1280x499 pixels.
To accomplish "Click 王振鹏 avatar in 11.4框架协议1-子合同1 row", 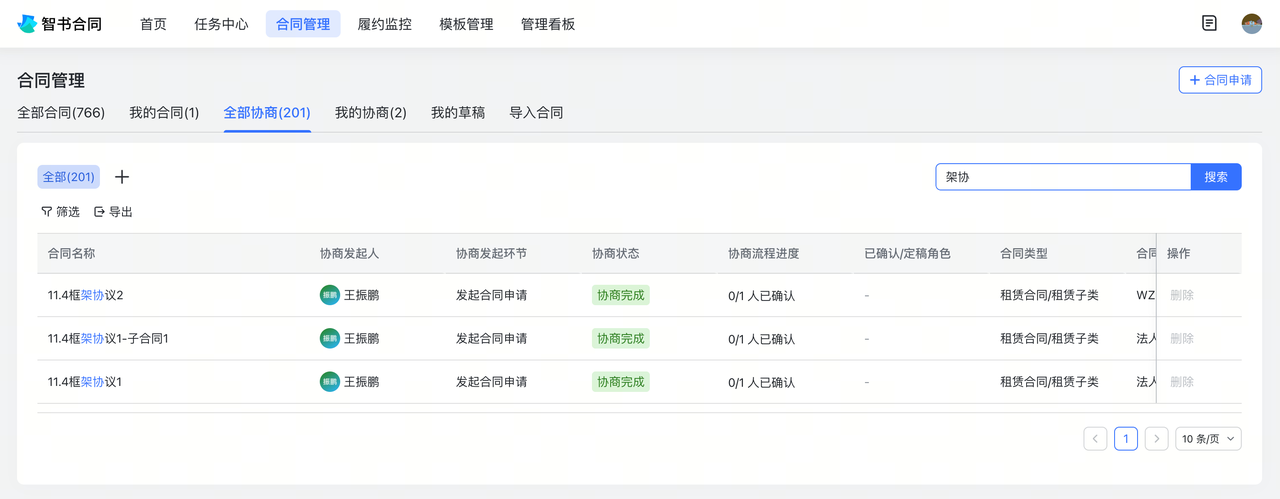I will (x=330, y=338).
